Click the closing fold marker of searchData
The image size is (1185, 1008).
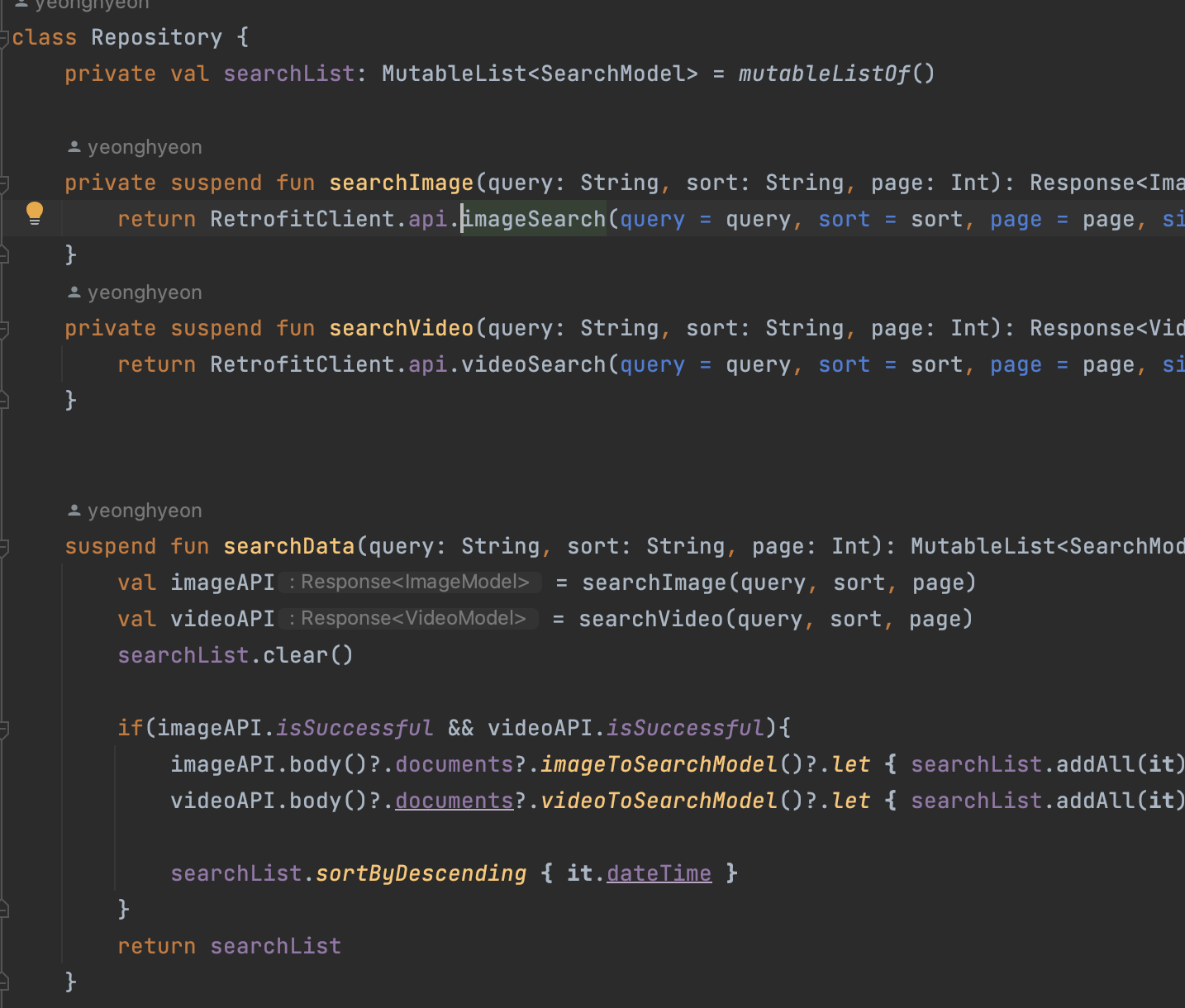tap(3, 982)
